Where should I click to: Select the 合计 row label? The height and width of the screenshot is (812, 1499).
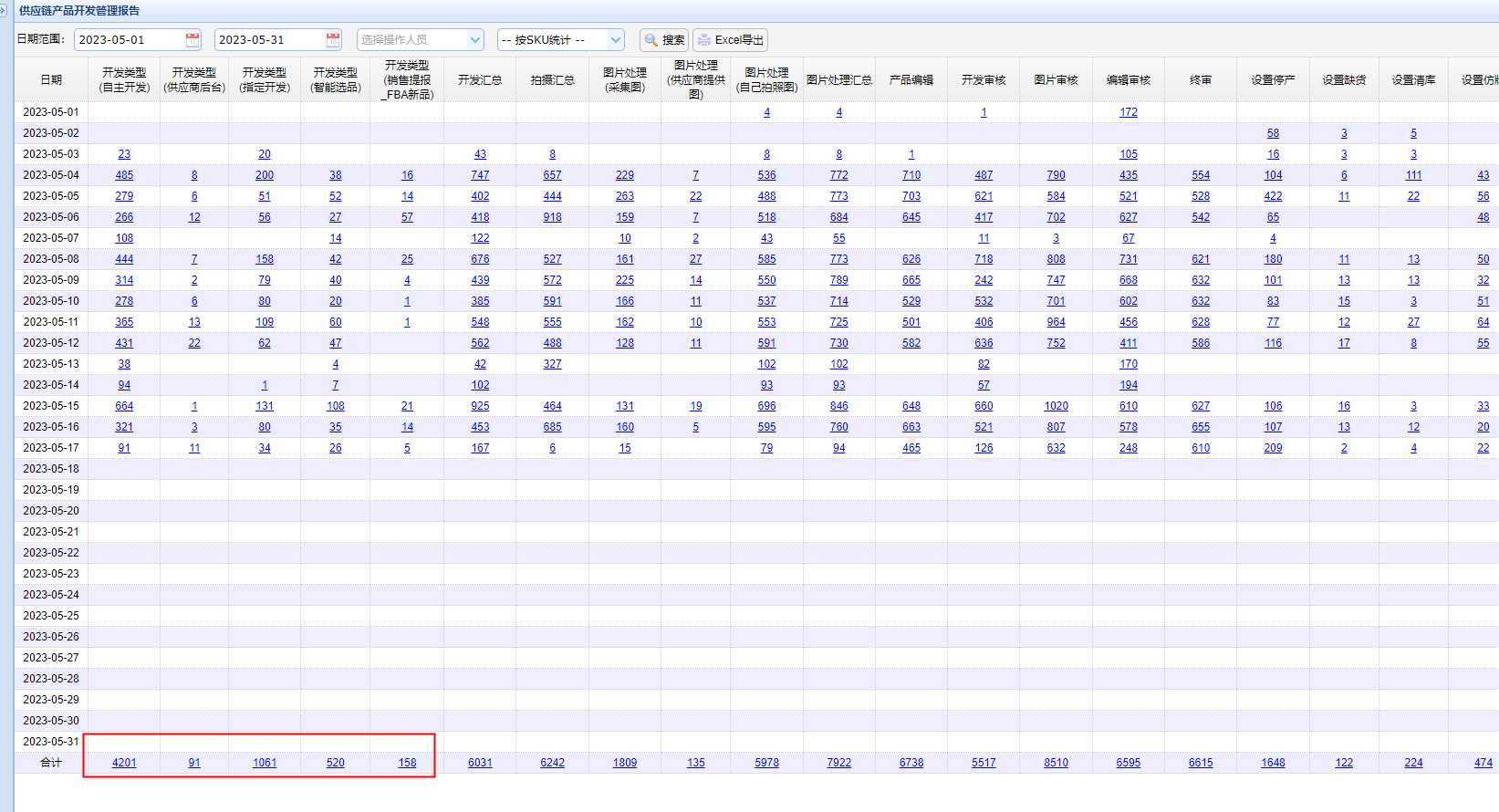coord(51,763)
